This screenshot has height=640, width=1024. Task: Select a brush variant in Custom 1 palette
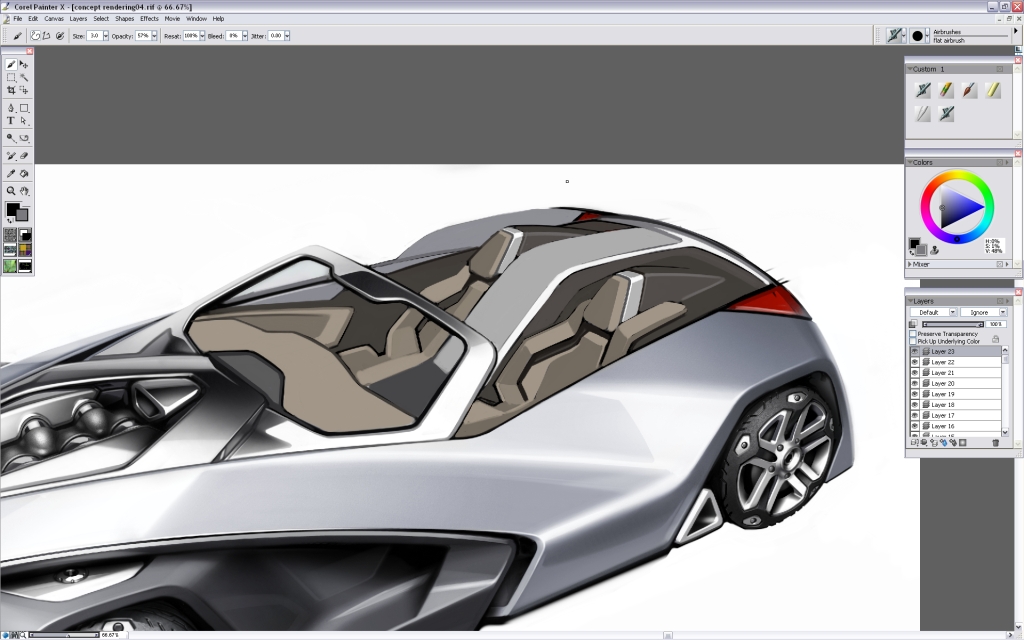click(x=923, y=89)
